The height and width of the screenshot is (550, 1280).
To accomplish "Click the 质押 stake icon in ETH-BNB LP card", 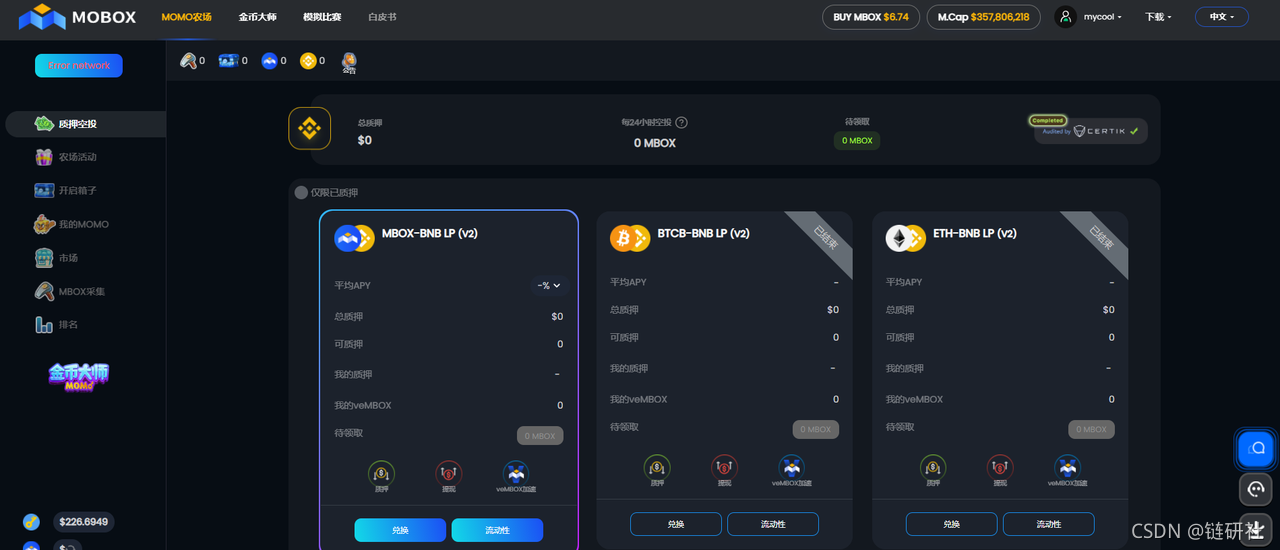I will [933, 470].
